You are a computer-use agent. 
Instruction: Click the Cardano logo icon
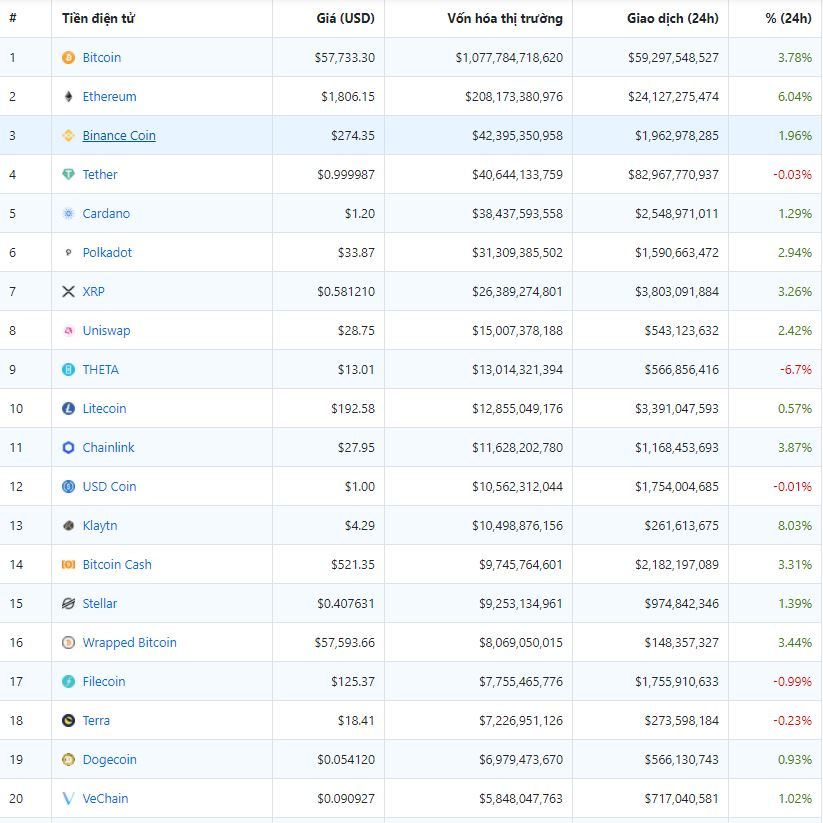[x=68, y=213]
